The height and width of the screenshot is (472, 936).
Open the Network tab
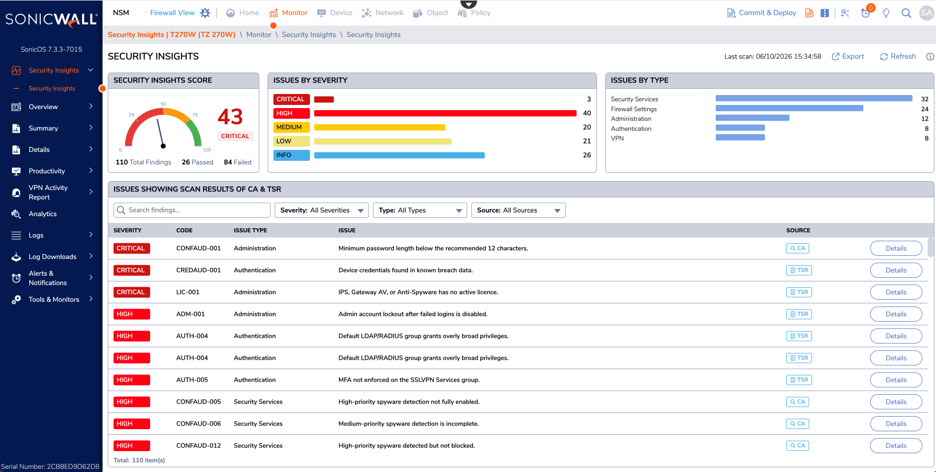(x=382, y=13)
